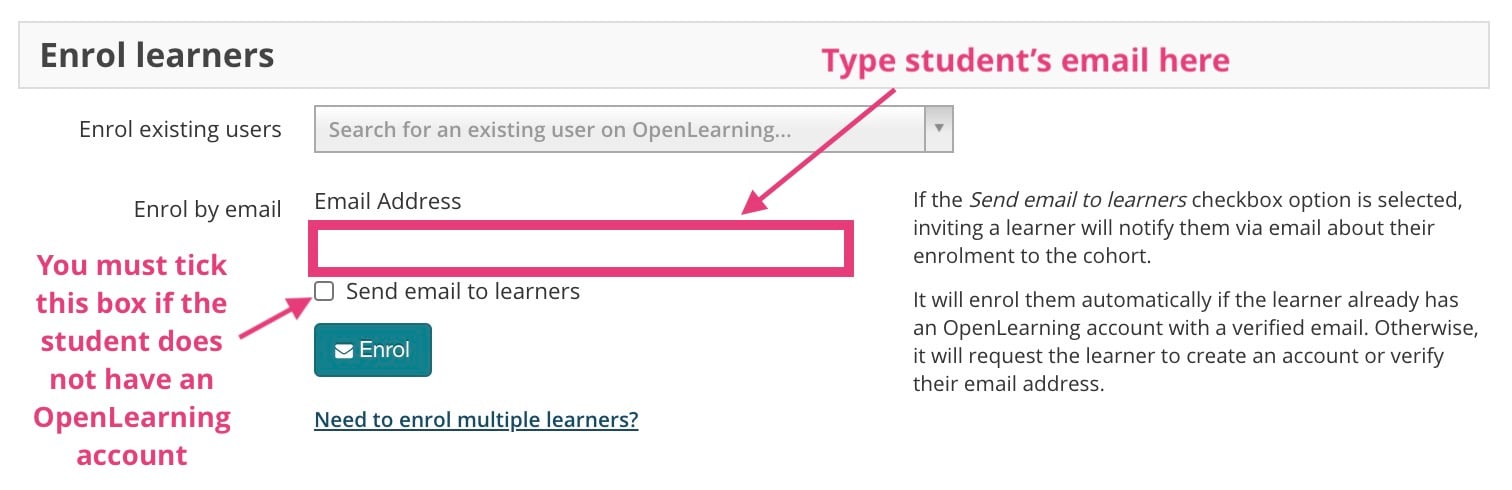The image size is (1512, 490).
Task: Click the 'It will enrol them automatically' paragraph
Action: (x=1186, y=342)
